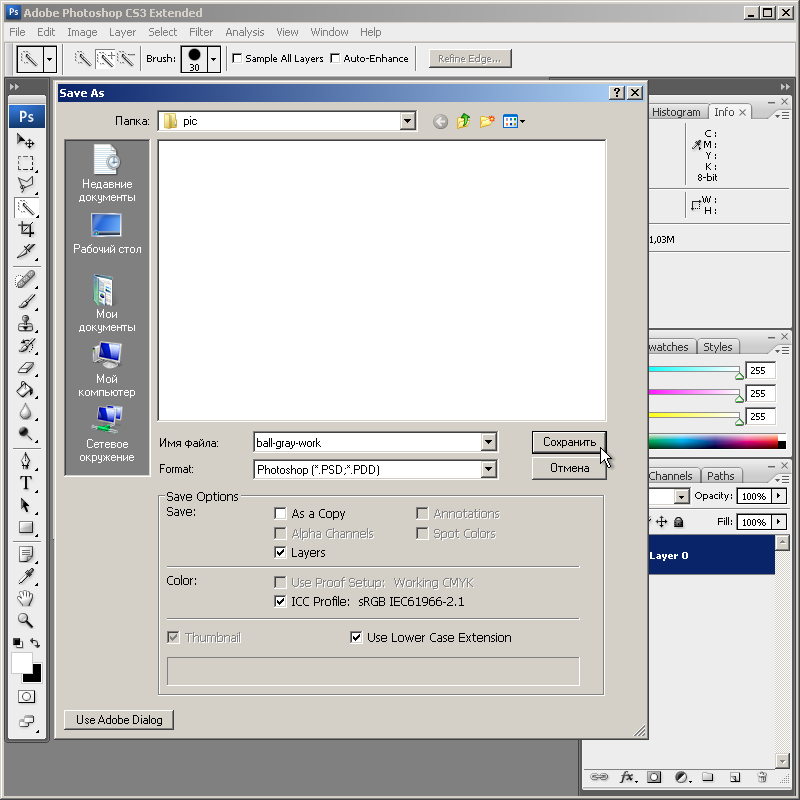The height and width of the screenshot is (800, 800).
Task: Enable Auto-Enhance checkbox
Action: pos(335,59)
